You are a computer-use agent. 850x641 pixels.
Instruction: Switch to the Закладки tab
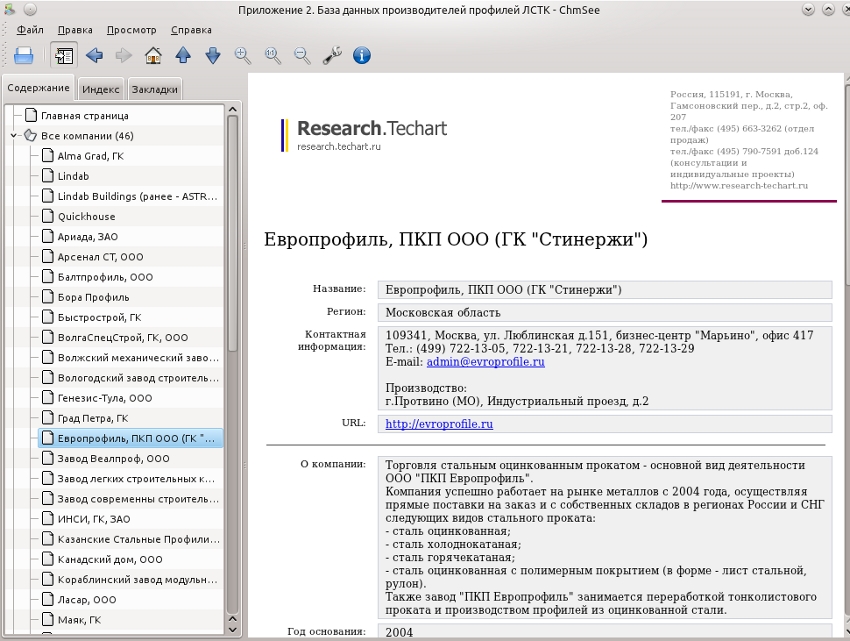pos(154,89)
